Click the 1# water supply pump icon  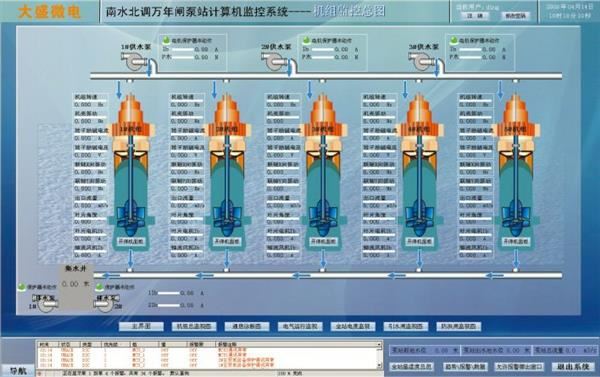pos(134,61)
